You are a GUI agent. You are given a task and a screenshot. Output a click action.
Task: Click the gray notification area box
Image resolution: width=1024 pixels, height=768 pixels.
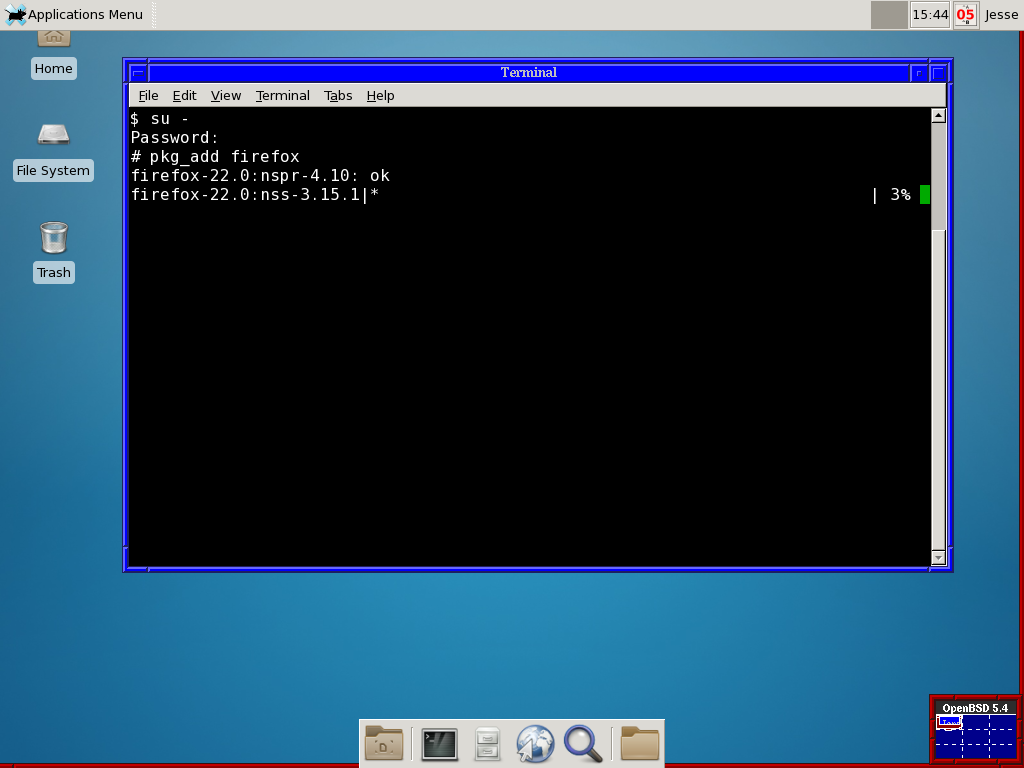889,14
